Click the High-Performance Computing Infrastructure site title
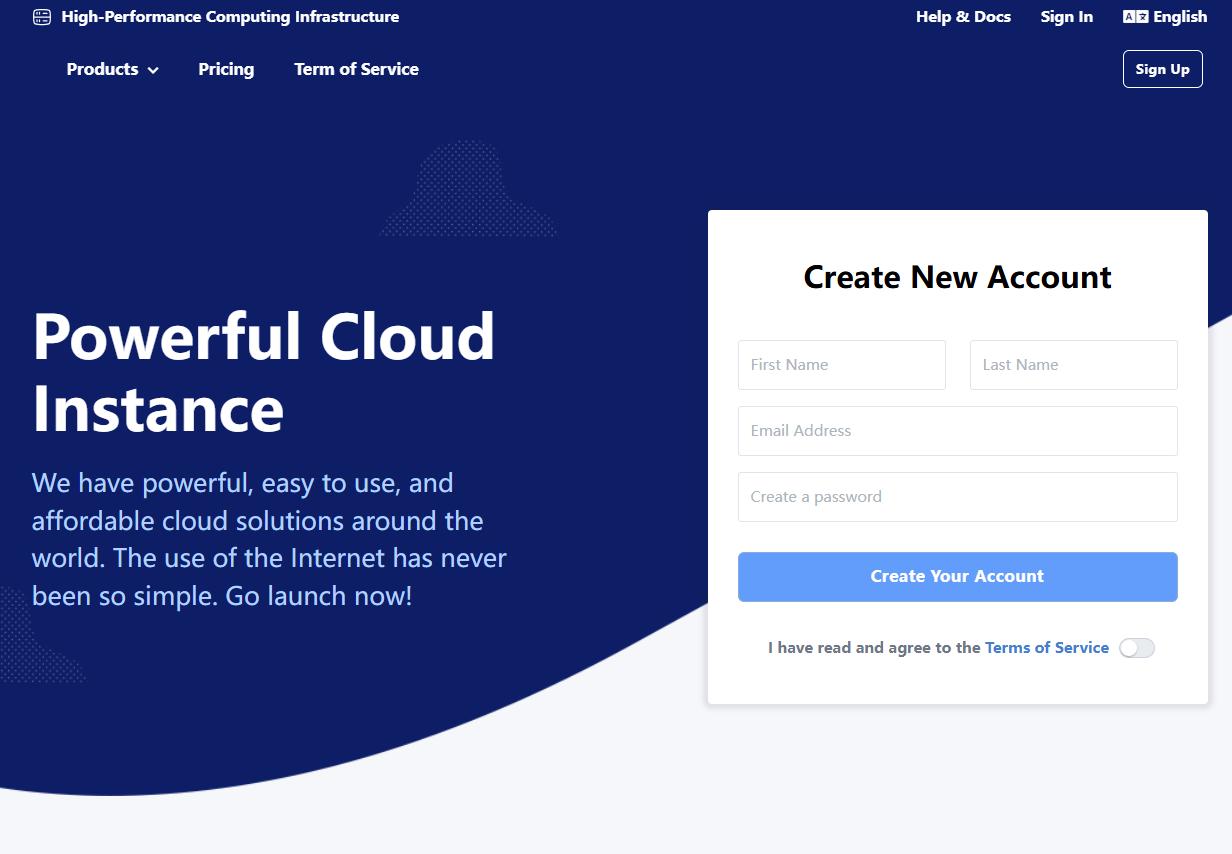 230,17
